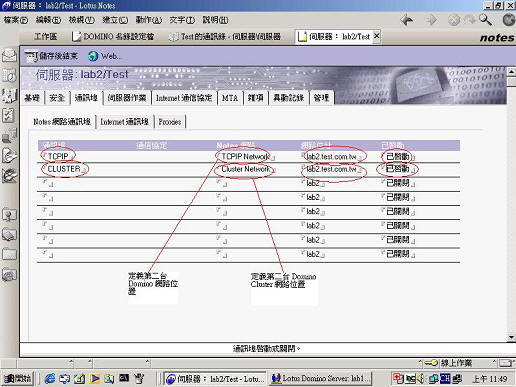Click lab2.test.com.tw address in TCPIP row
Image resolution: width=516 pixels, height=387 pixels.
pos(332,157)
